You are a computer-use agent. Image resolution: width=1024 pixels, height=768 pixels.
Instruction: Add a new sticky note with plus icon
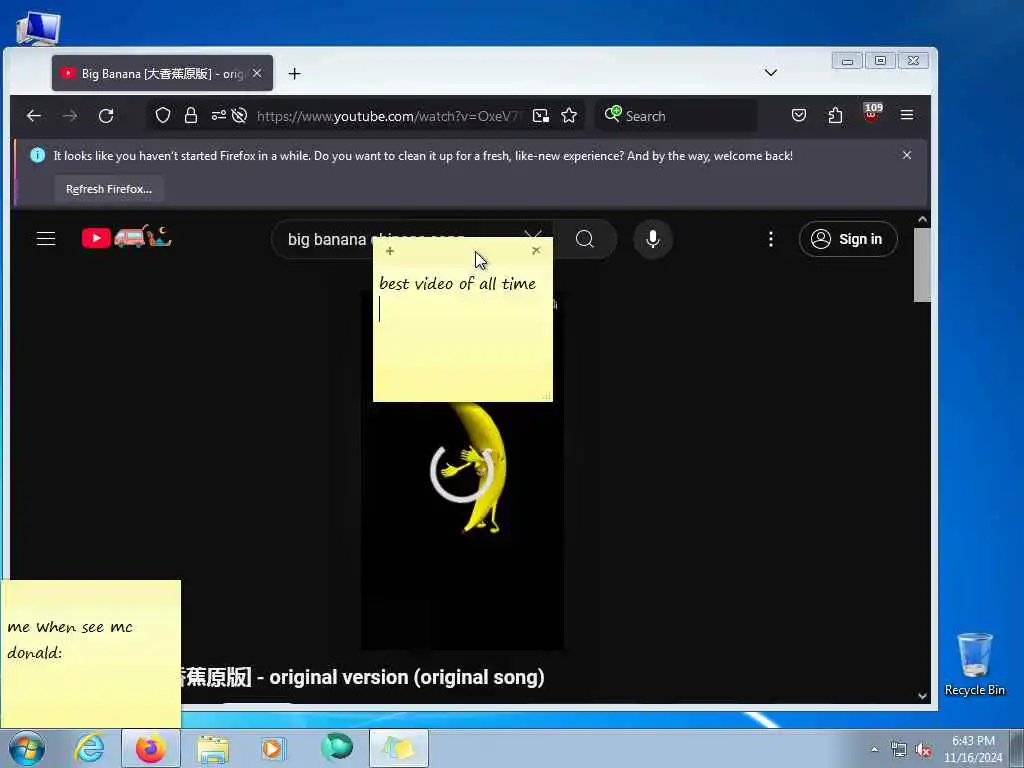[390, 251]
